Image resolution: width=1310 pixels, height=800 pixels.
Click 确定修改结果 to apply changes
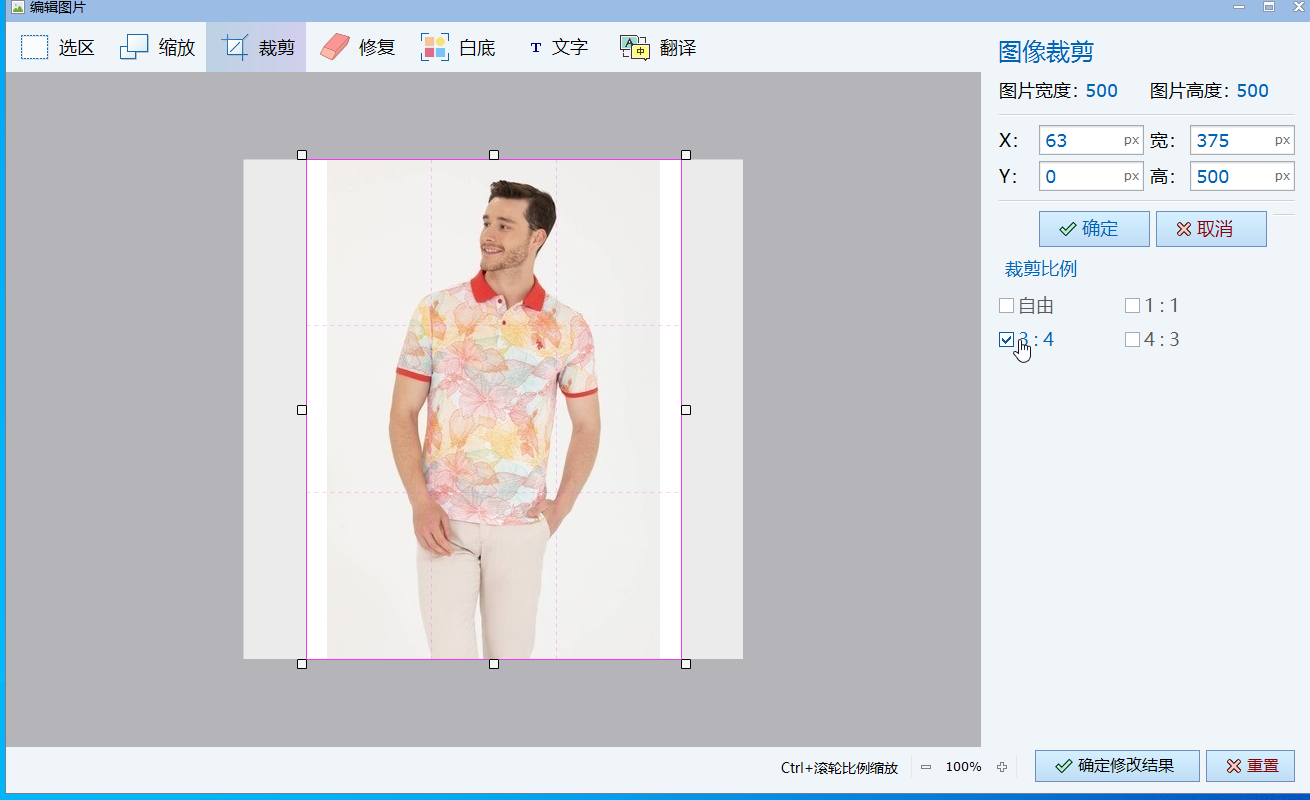tap(1116, 766)
